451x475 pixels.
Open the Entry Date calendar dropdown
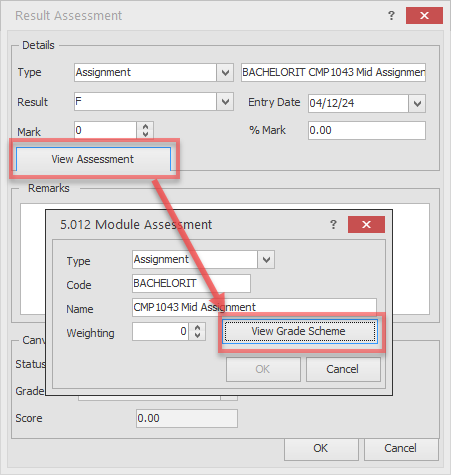click(x=417, y=104)
